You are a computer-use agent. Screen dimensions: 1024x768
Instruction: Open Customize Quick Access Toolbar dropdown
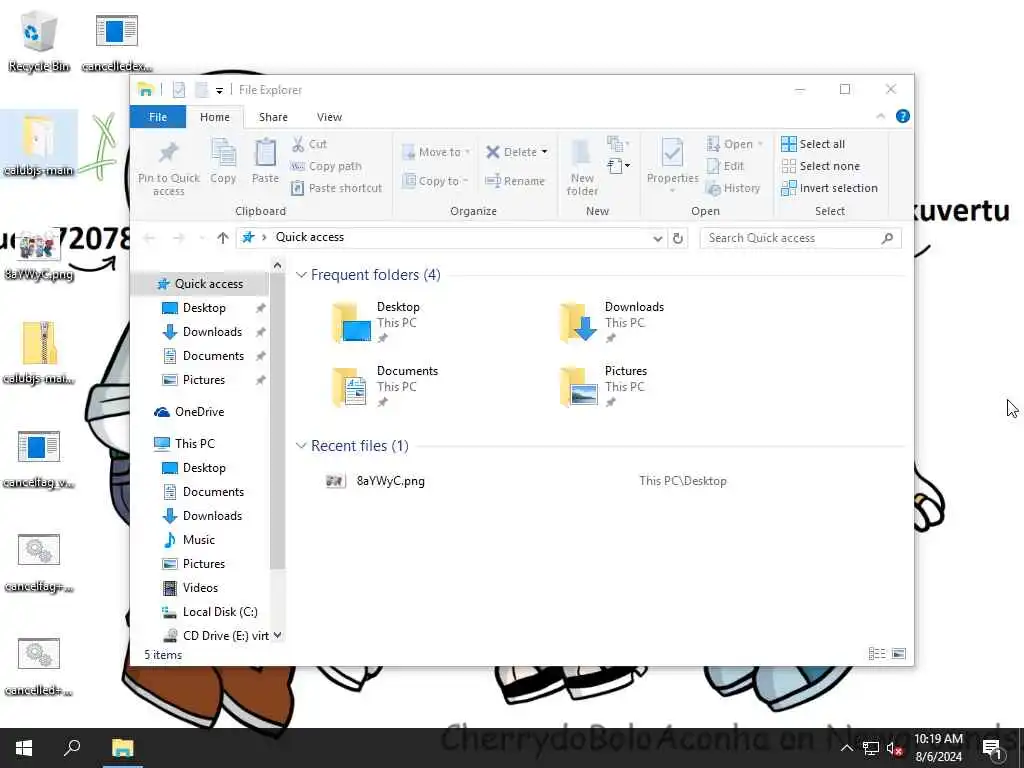(219, 91)
